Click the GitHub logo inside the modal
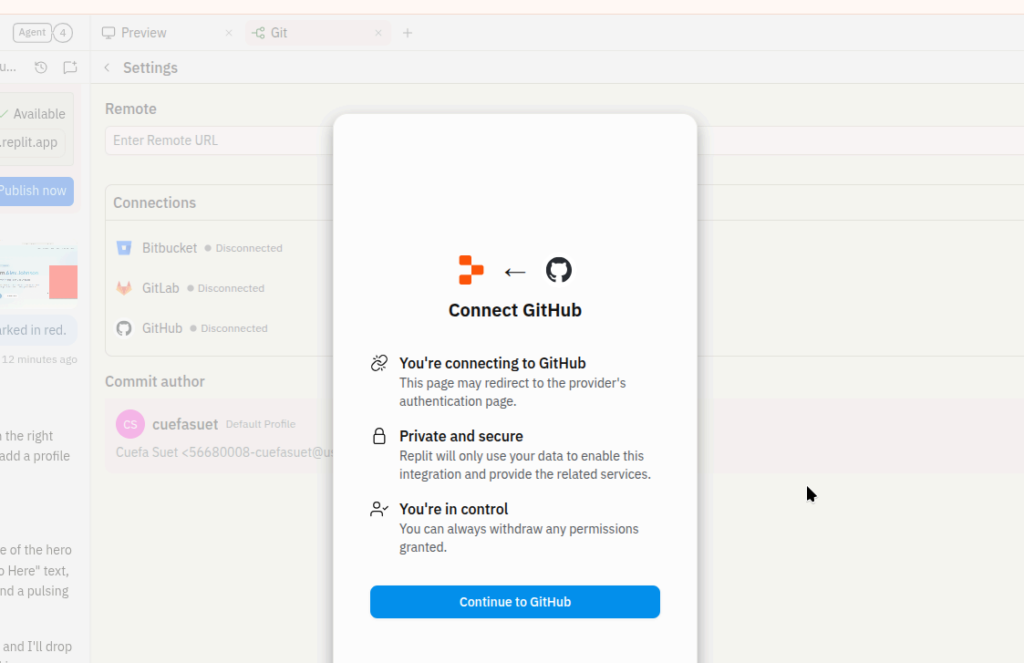This screenshot has width=1024, height=663. point(559,270)
